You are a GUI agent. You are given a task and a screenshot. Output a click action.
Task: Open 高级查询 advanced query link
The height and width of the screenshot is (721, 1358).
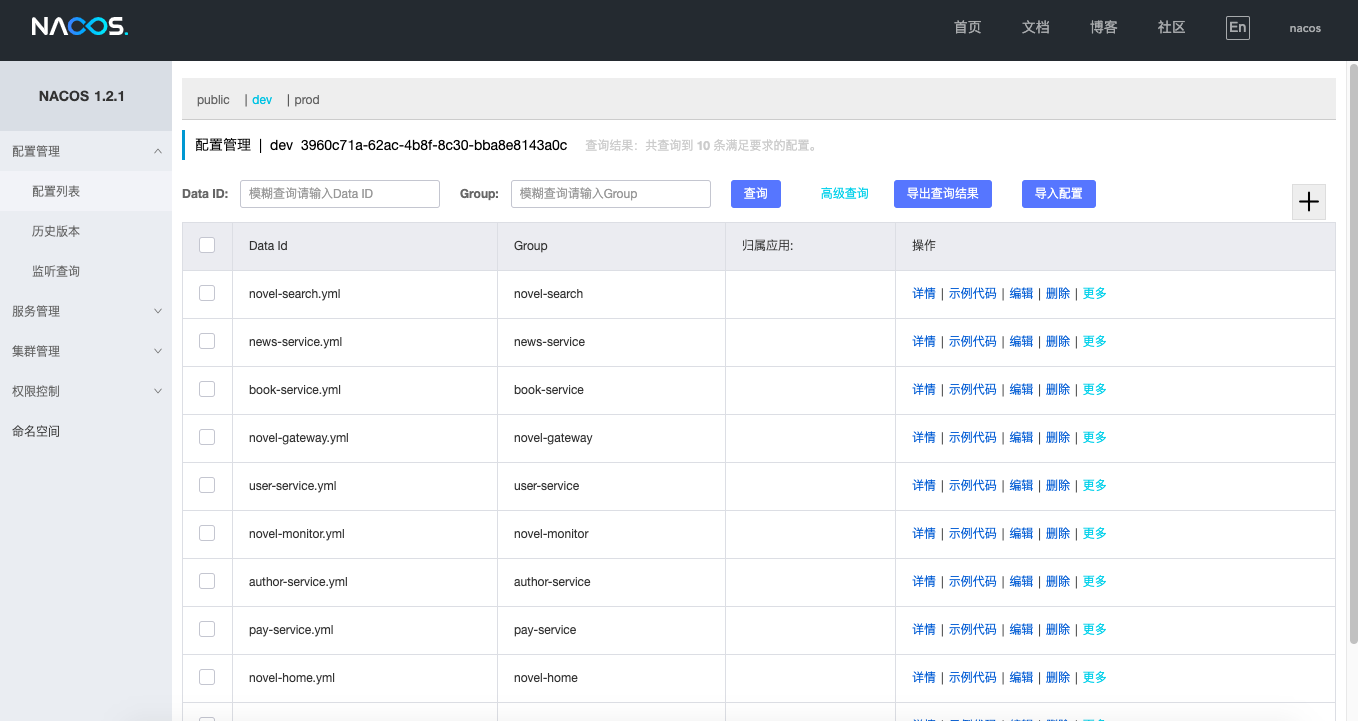coord(845,194)
